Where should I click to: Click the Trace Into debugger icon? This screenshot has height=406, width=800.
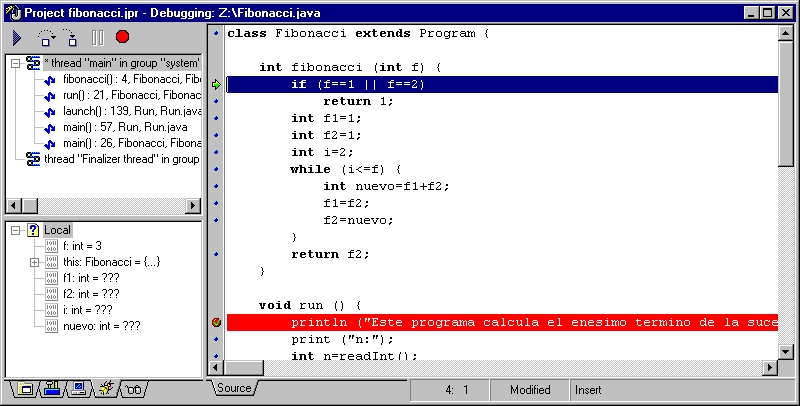point(70,38)
